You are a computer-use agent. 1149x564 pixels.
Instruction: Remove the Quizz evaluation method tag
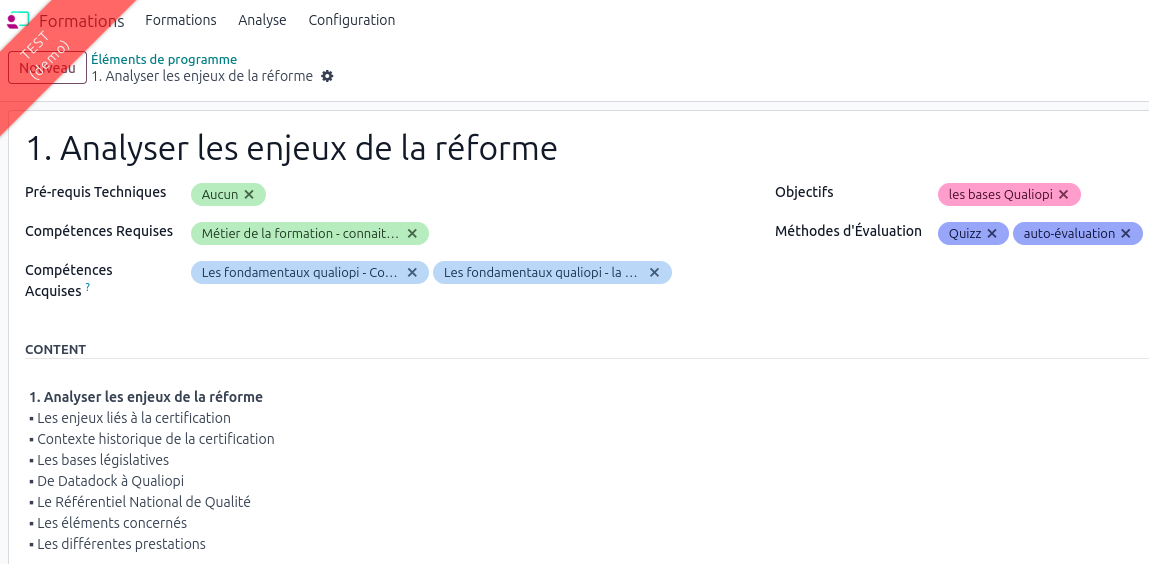tap(992, 234)
